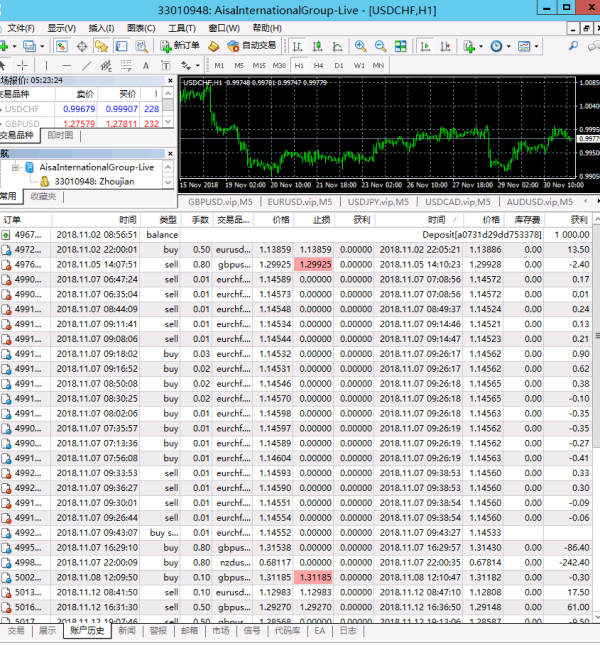Viewport: 600px width, 645px height.
Task: Click the 新订单 new order button
Action: pos(180,46)
